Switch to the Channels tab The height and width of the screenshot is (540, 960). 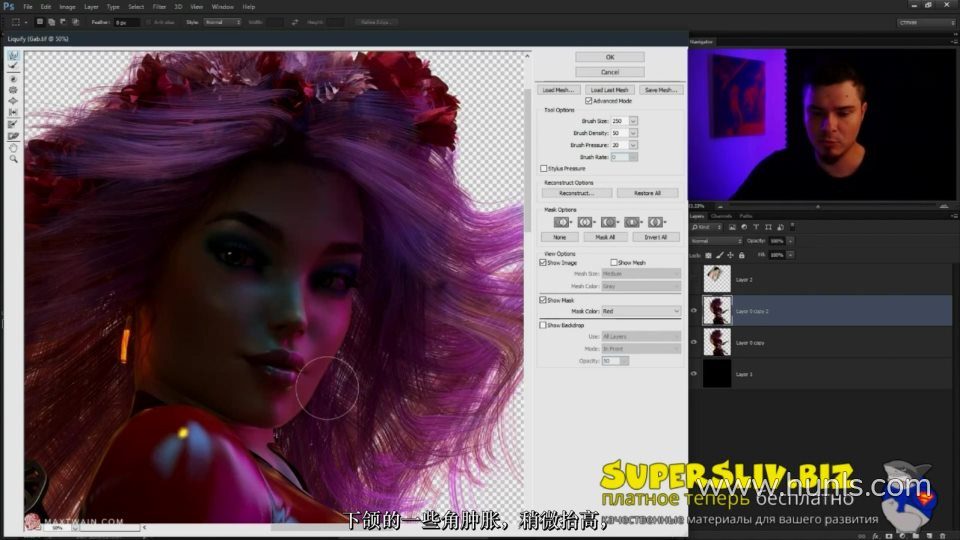(721, 216)
